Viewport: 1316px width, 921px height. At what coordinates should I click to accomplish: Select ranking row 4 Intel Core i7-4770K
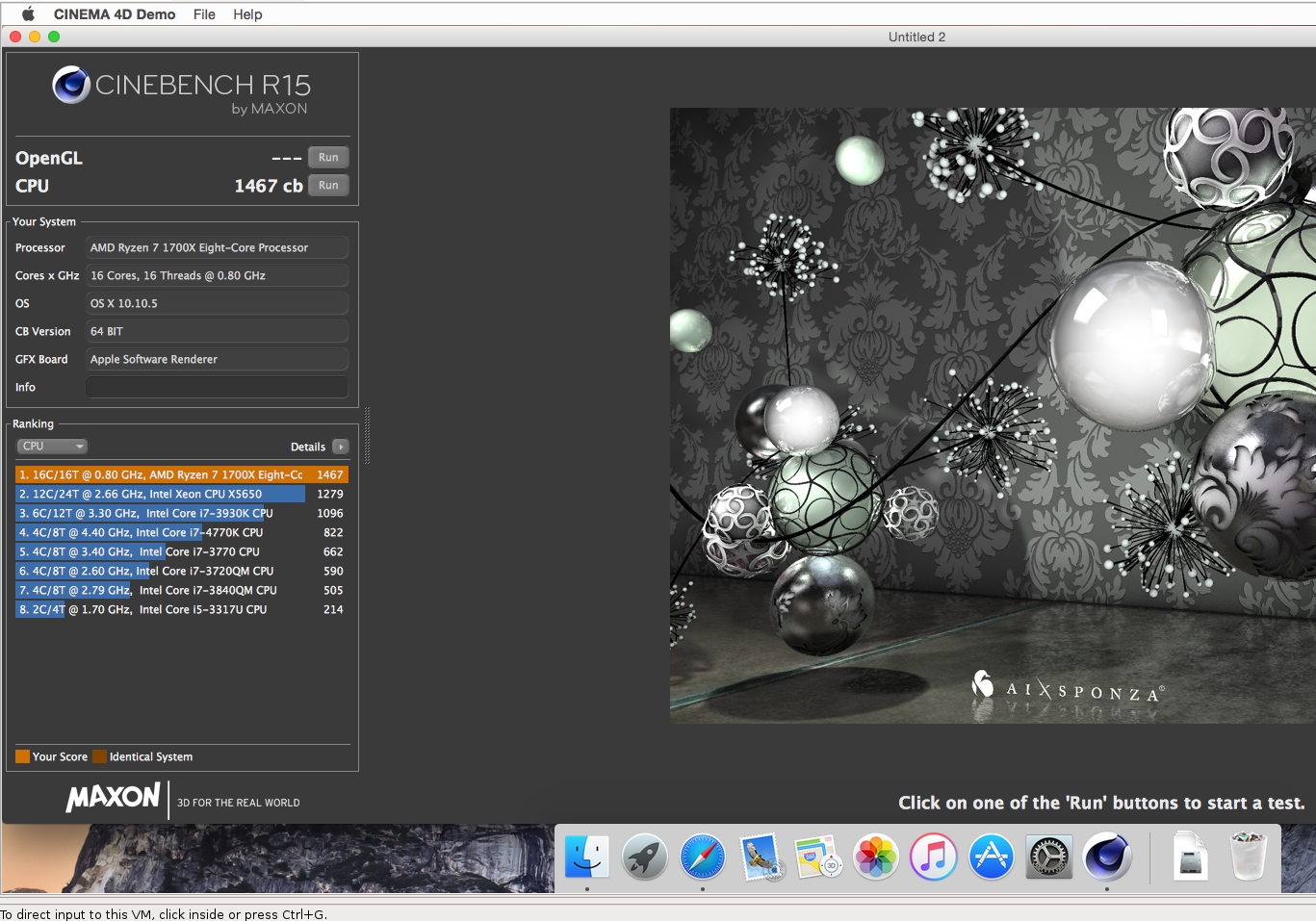(x=182, y=532)
